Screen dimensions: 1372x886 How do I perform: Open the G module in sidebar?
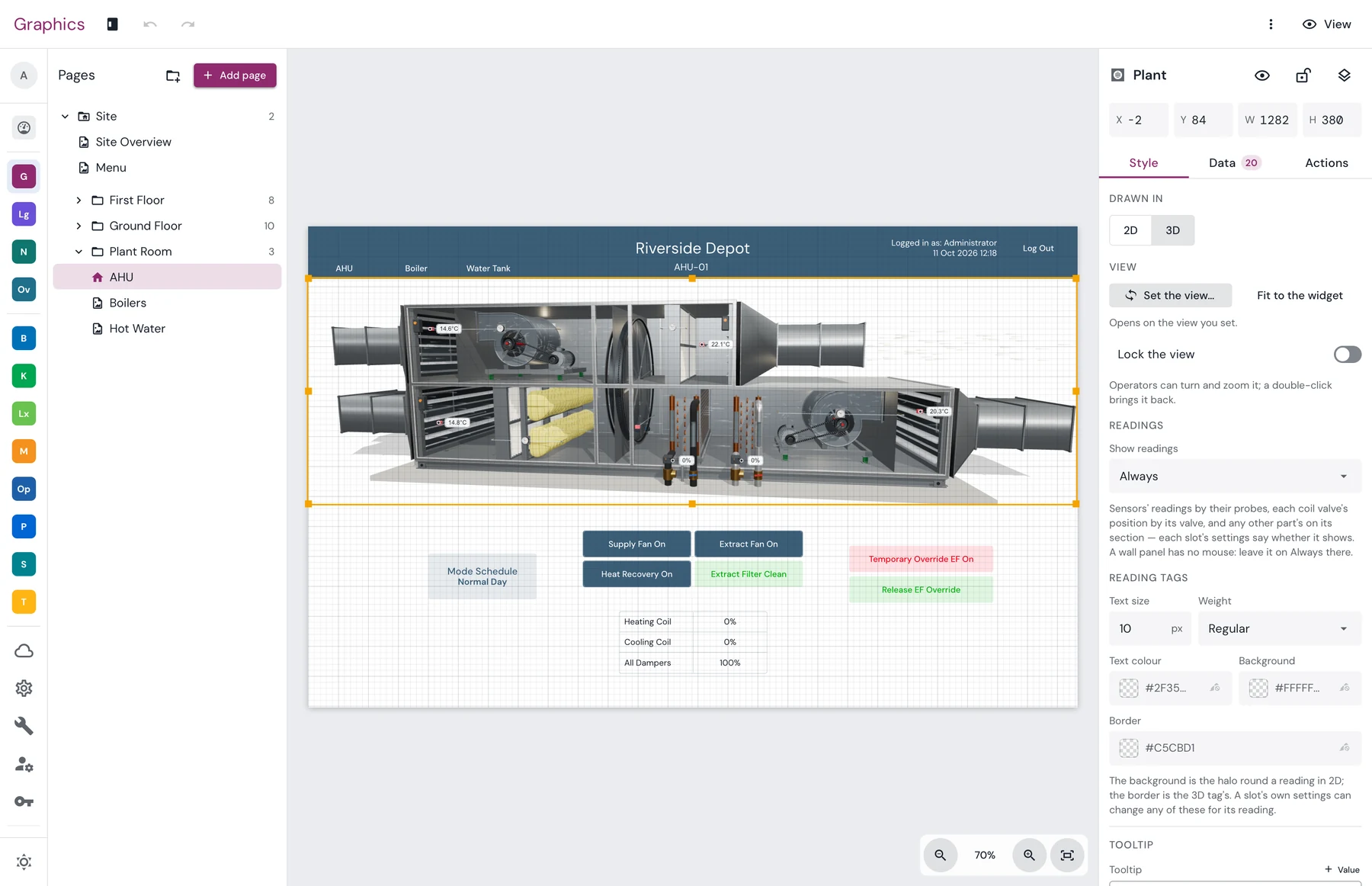pyautogui.click(x=24, y=176)
